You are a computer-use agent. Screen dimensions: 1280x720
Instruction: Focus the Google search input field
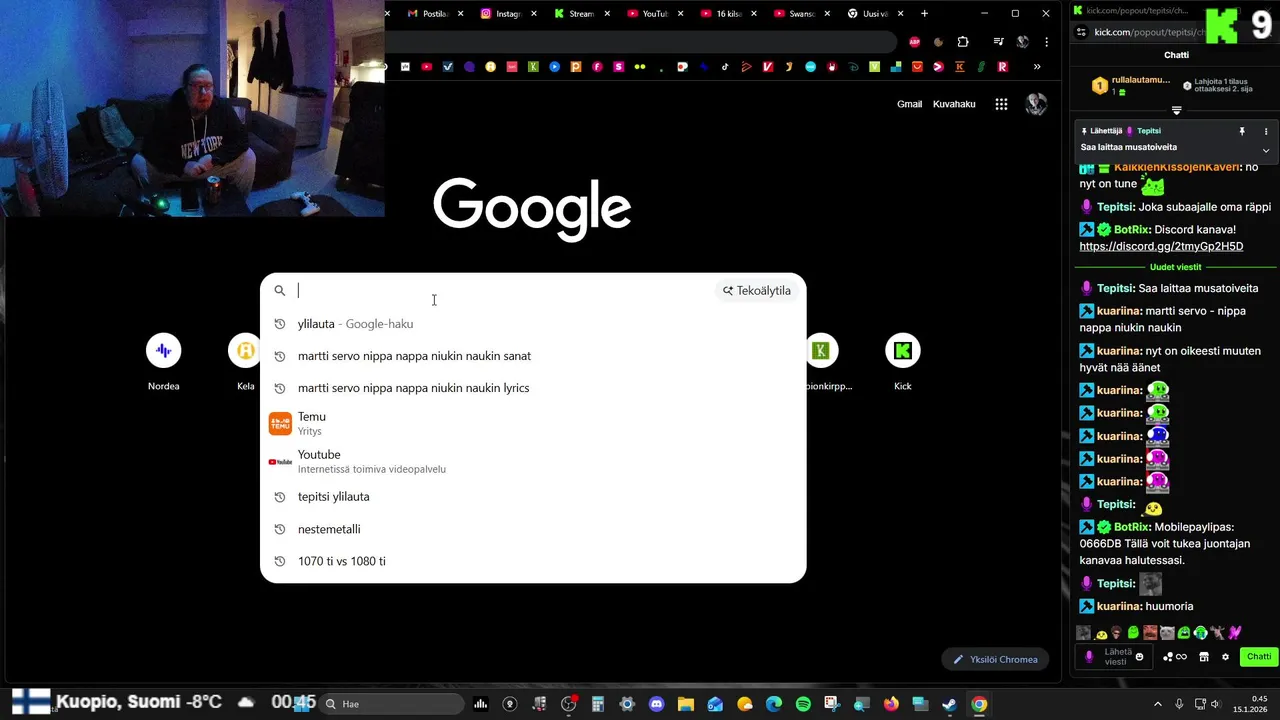(x=500, y=290)
